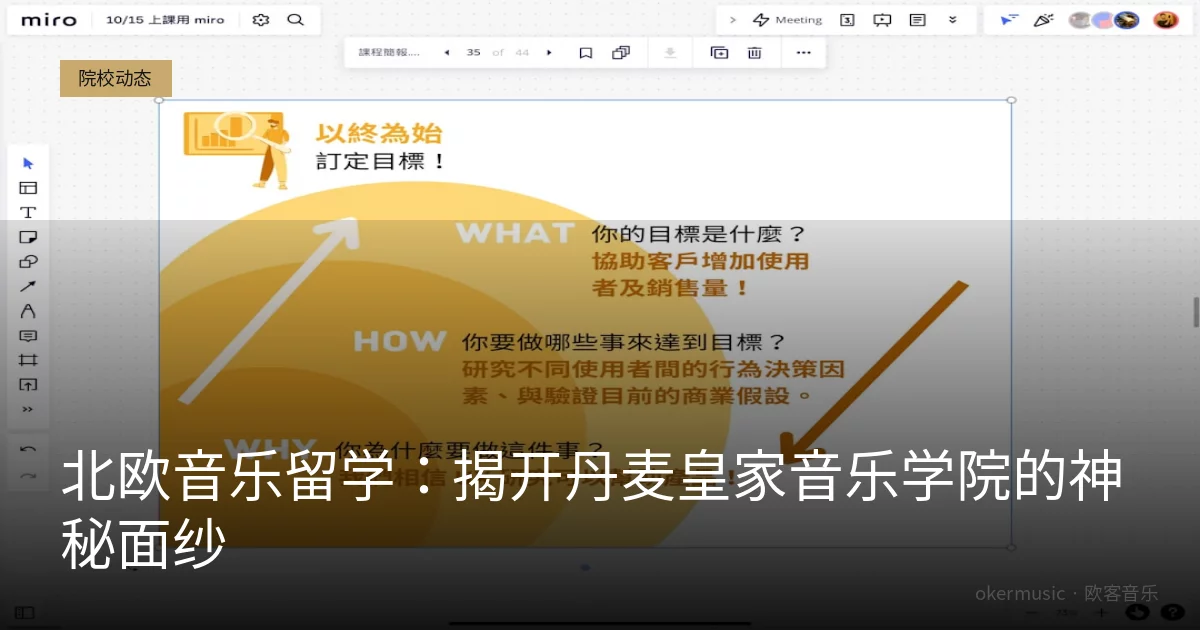Open the reactions celebration icon
1200x630 pixels.
pos(1043,20)
